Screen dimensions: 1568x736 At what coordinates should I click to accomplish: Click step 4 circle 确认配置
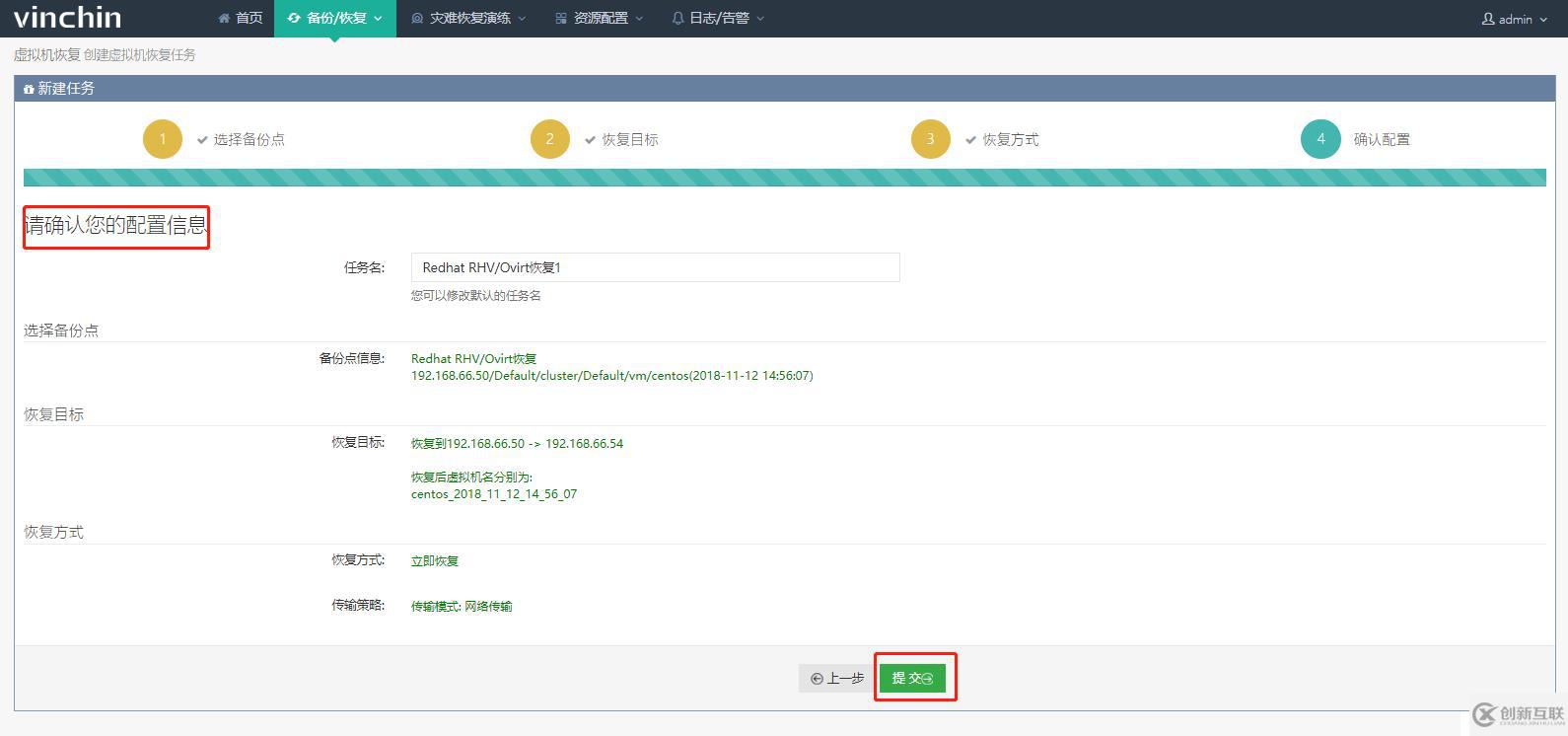pos(1320,139)
